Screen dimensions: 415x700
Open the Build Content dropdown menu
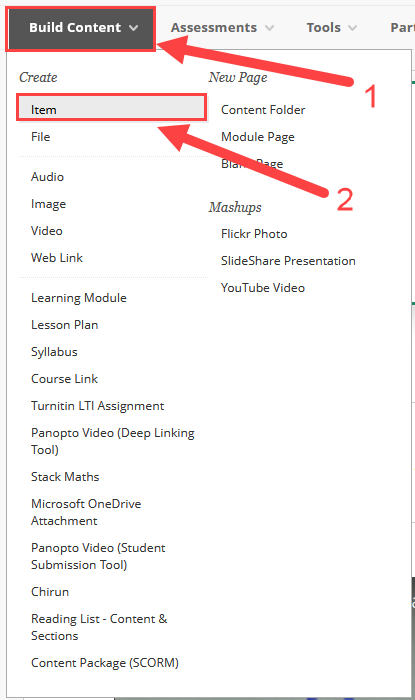82,28
